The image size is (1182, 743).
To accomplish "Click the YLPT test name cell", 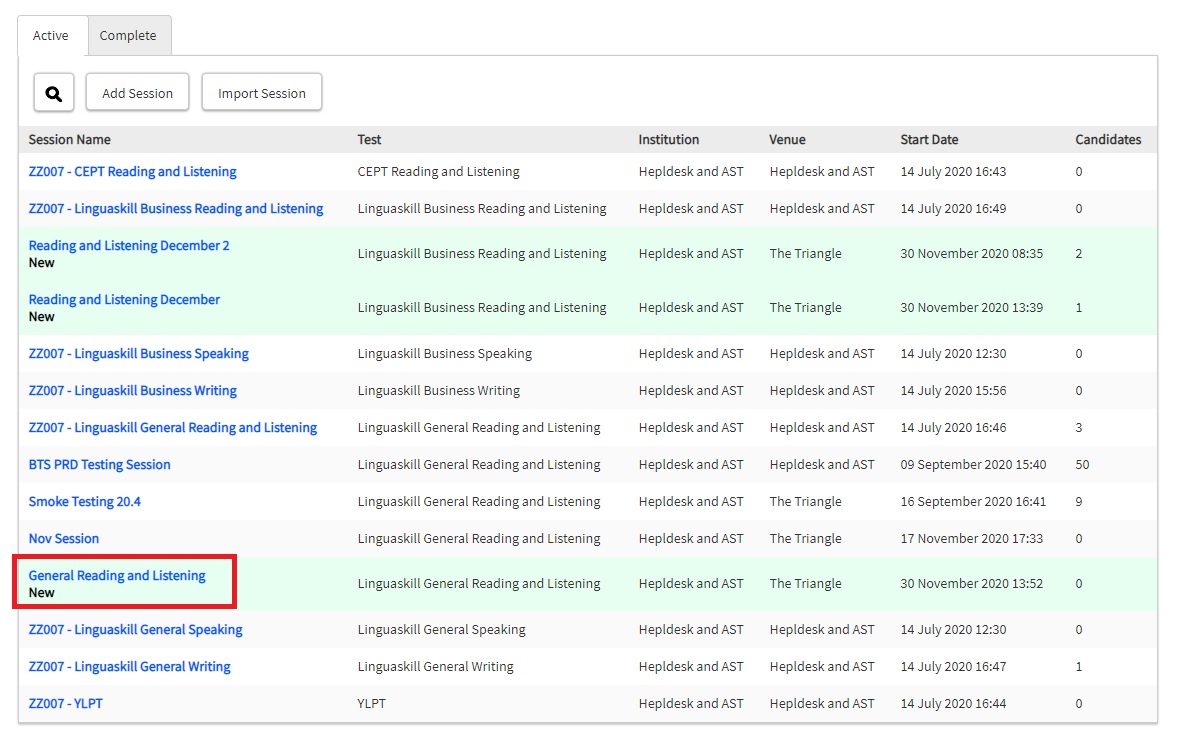I will tap(372, 703).
